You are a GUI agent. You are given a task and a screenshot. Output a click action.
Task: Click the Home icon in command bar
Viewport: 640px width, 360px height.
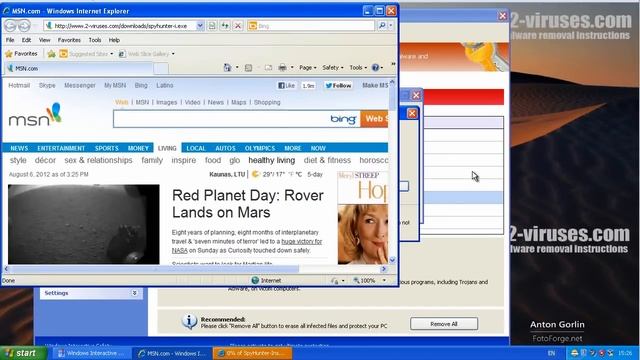tap(227, 68)
